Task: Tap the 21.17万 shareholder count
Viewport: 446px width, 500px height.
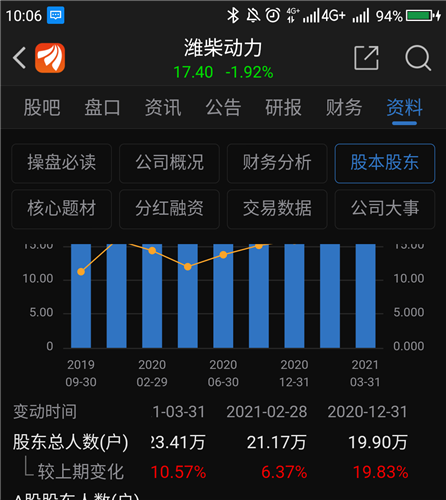Action: click(x=276, y=443)
